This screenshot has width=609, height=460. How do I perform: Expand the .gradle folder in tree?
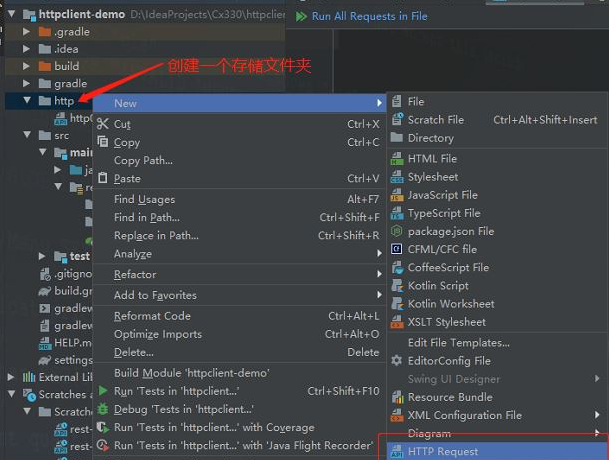[26, 32]
